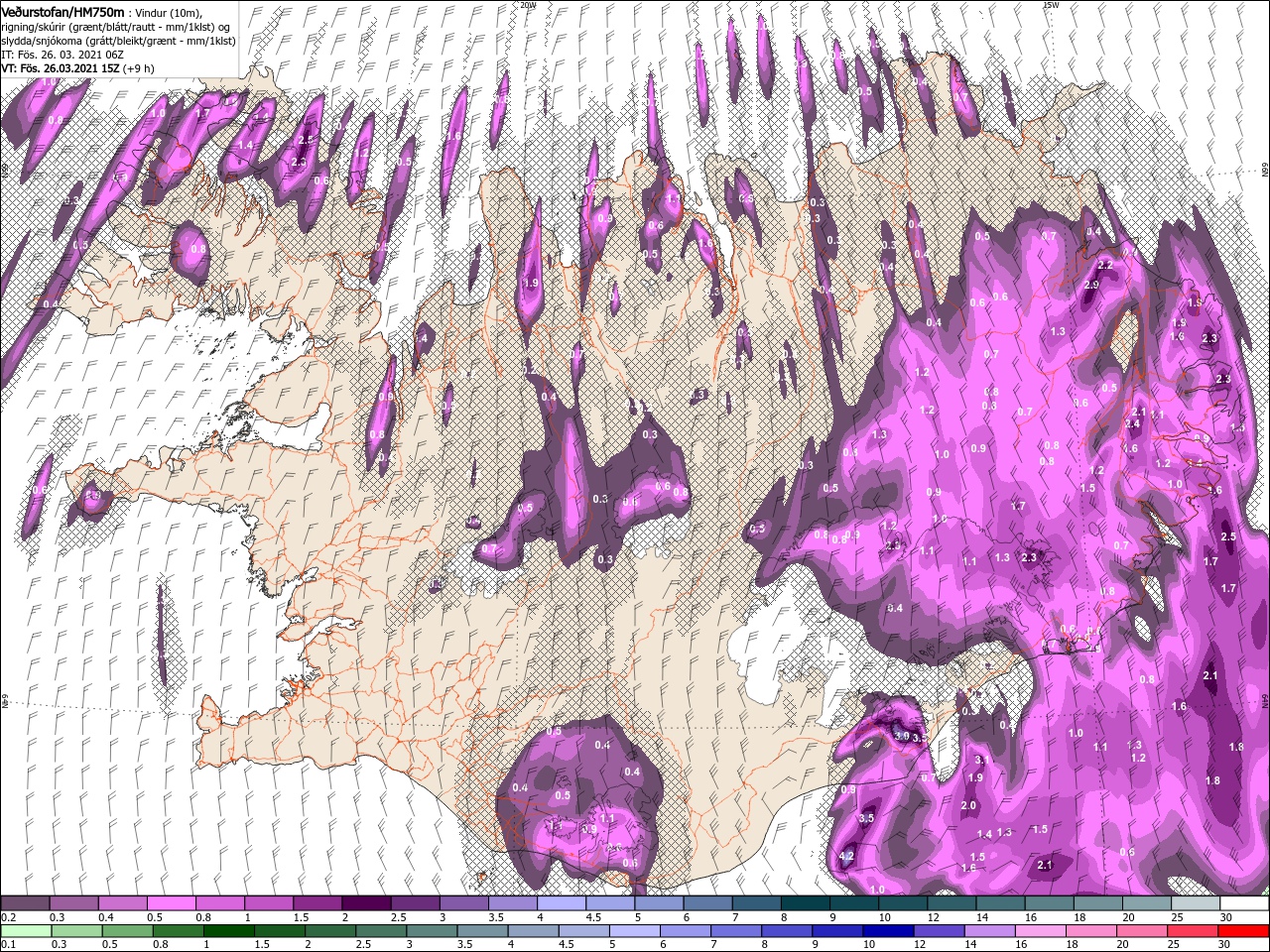Click the bright pink snow swatch labeled 0.5
Screen dimensions: 1270x952
point(171,903)
